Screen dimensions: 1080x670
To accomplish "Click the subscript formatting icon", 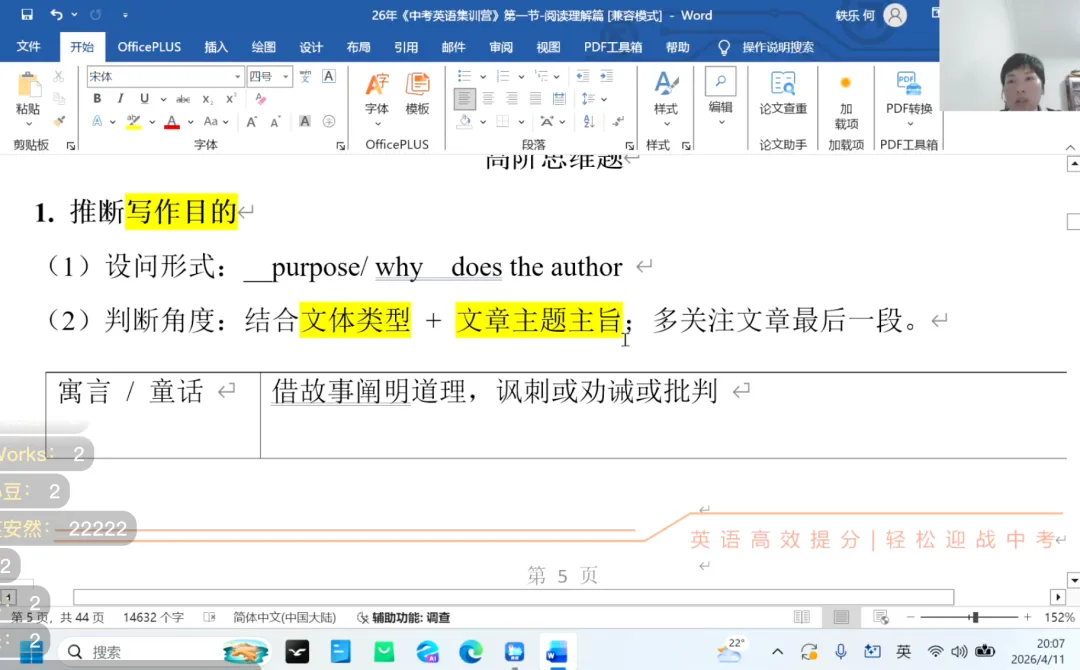I will (207, 98).
